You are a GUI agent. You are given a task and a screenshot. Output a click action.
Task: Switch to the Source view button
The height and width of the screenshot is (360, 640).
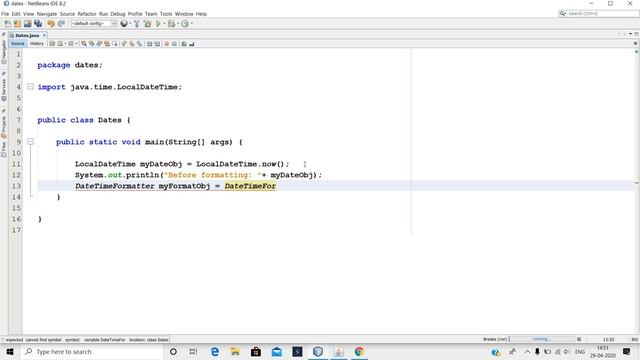[x=18, y=44]
